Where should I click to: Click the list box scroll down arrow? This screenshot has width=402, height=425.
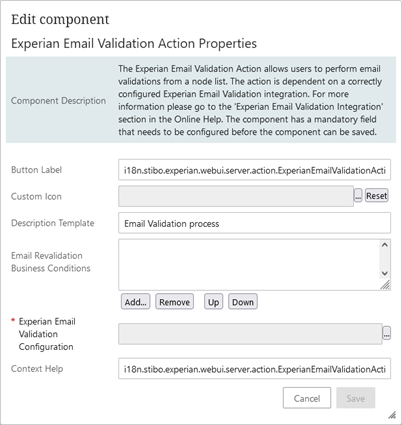(x=385, y=273)
